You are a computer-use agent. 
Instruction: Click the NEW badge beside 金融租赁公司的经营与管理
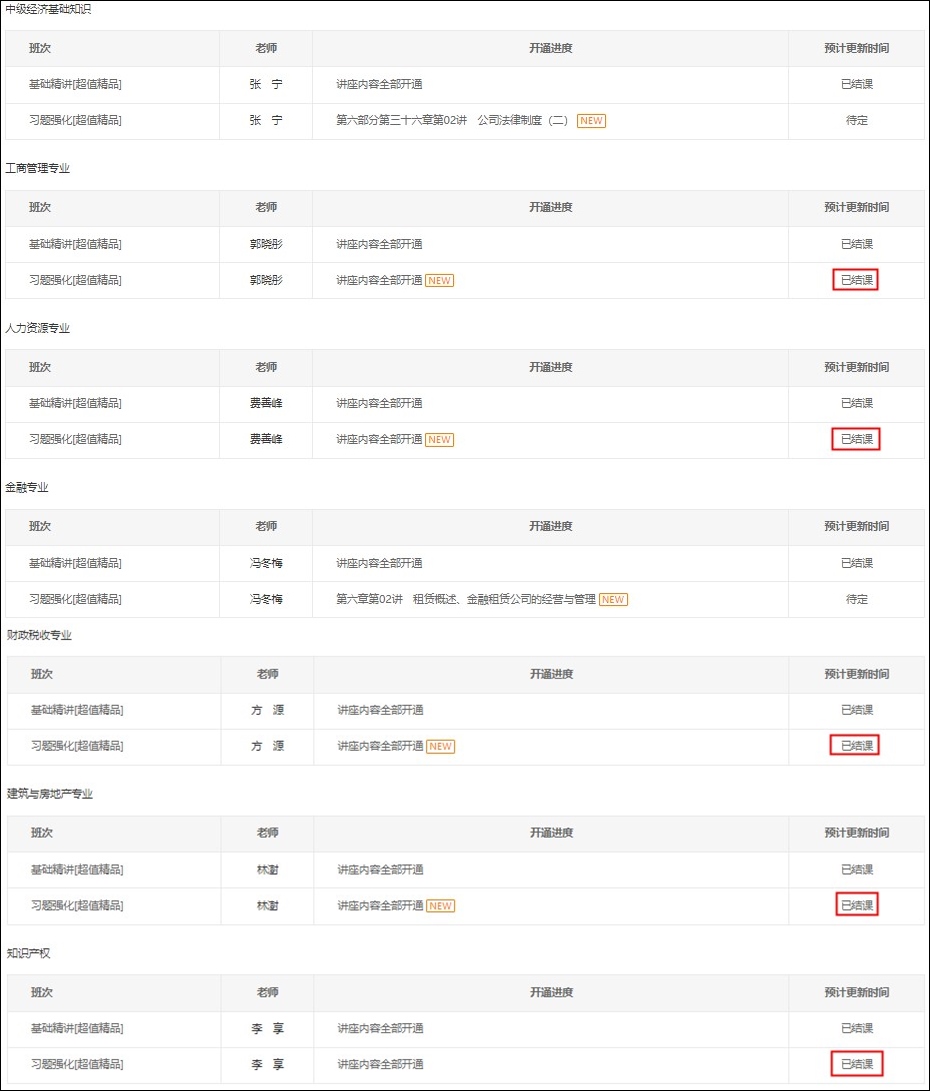[613, 599]
